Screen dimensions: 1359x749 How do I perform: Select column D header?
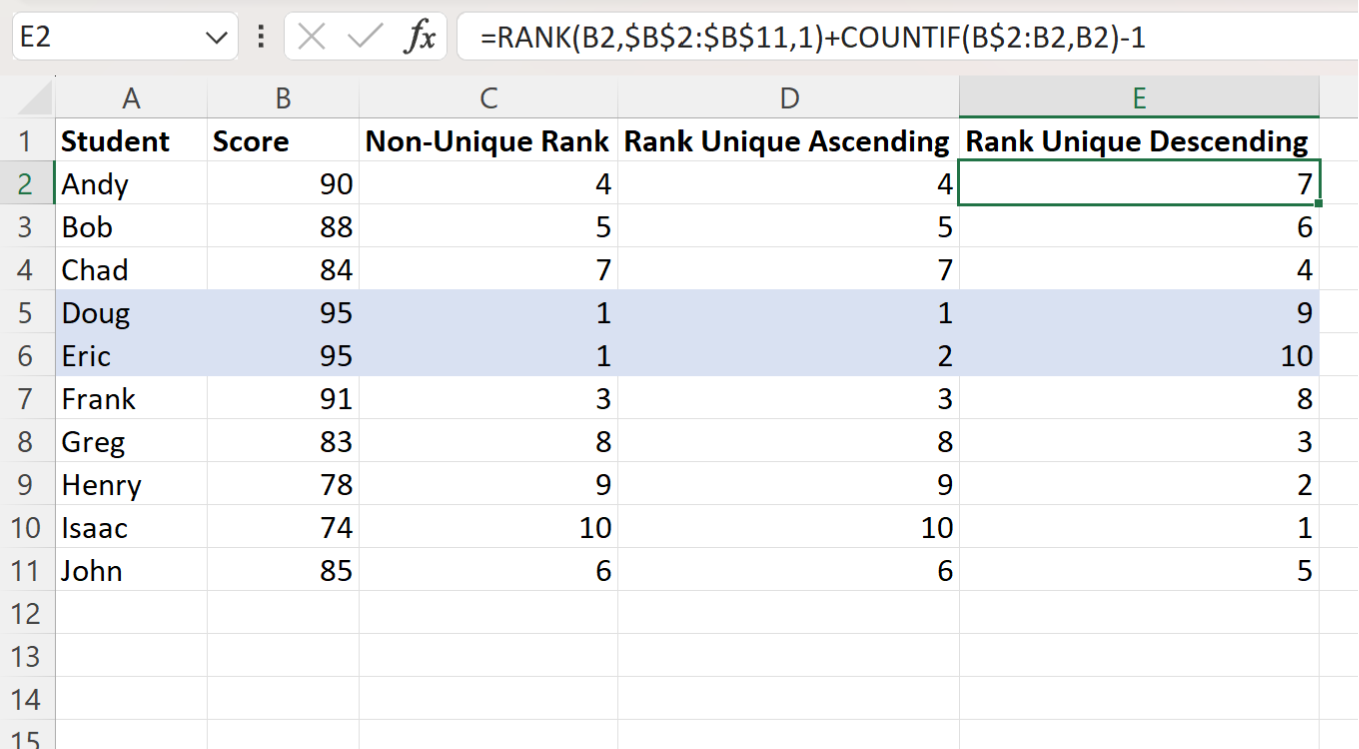tap(788, 98)
